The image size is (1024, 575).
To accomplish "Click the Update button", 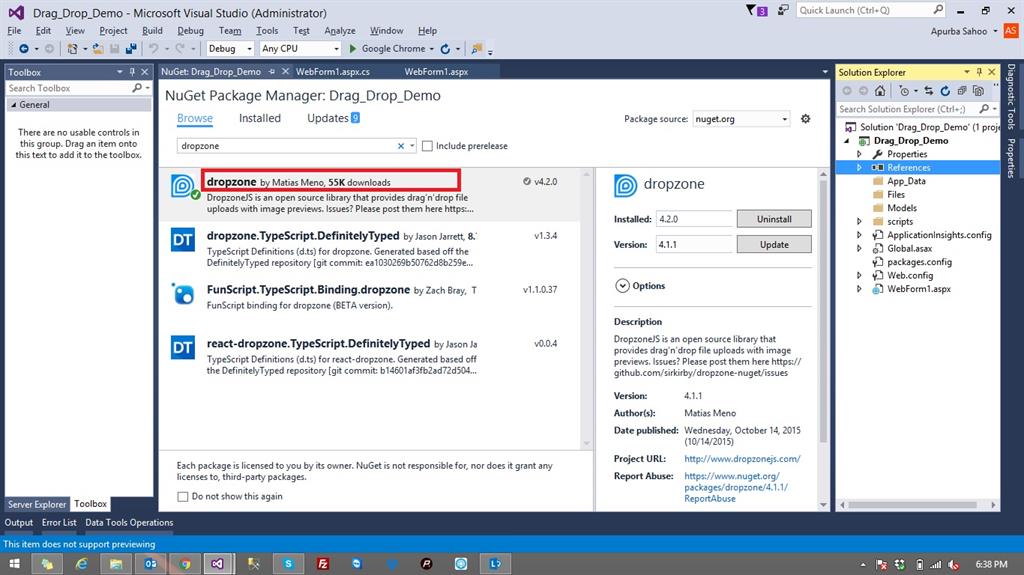I will 774,244.
